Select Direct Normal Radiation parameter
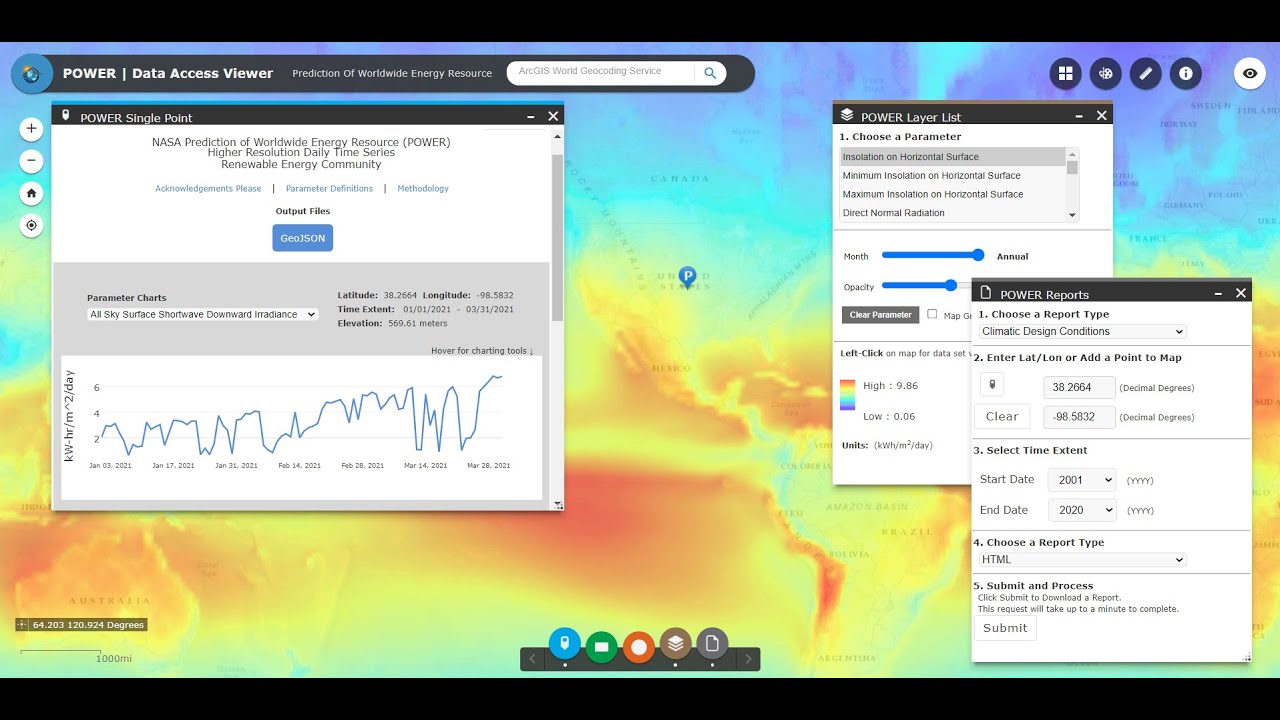 [x=953, y=213]
